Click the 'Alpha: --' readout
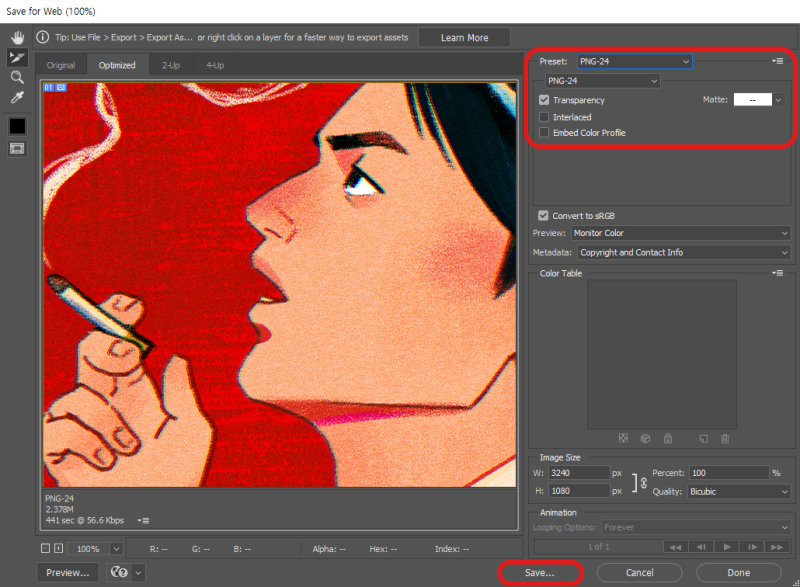800x587 pixels. [329, 549]
